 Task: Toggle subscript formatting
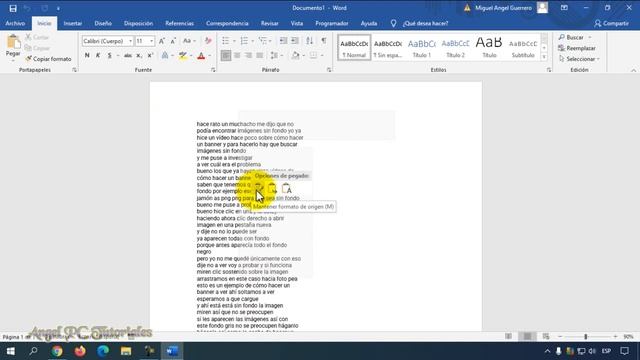[139, 55]
